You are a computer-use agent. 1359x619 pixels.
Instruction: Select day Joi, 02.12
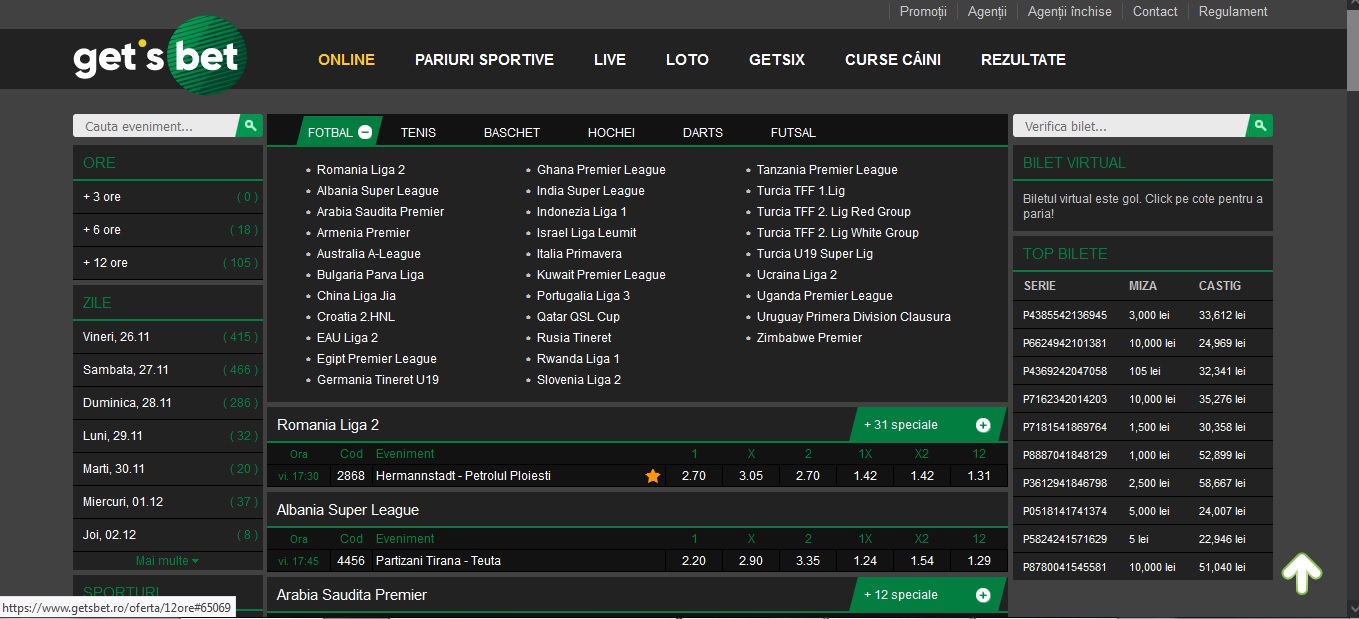(x=168, y=535)
